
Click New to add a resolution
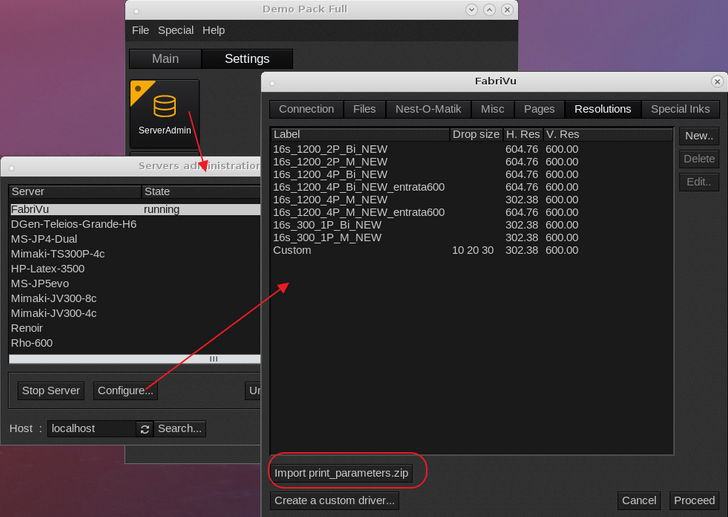click(698, 135)
